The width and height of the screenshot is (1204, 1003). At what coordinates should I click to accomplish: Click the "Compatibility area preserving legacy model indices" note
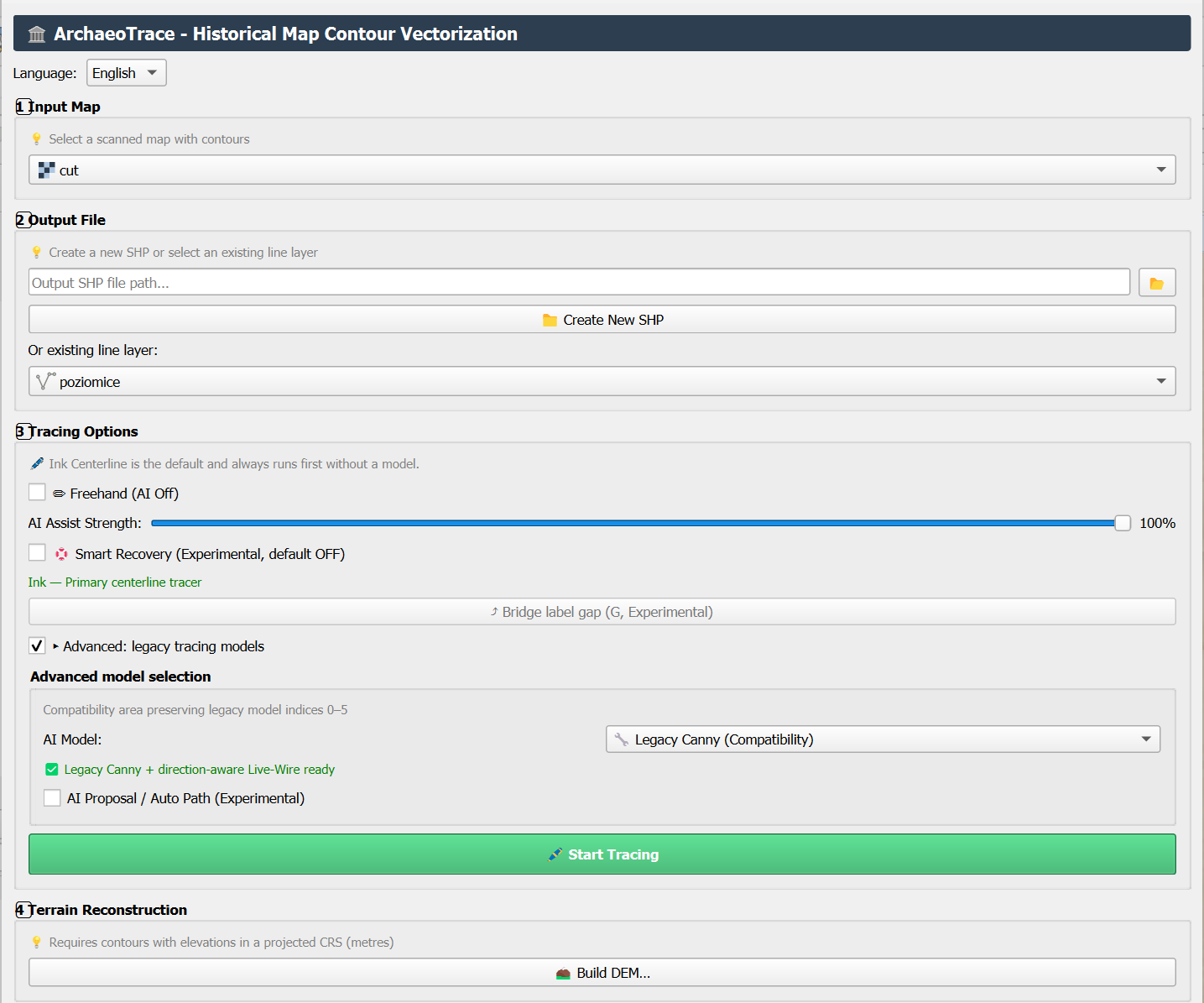(x=195, y=710)
